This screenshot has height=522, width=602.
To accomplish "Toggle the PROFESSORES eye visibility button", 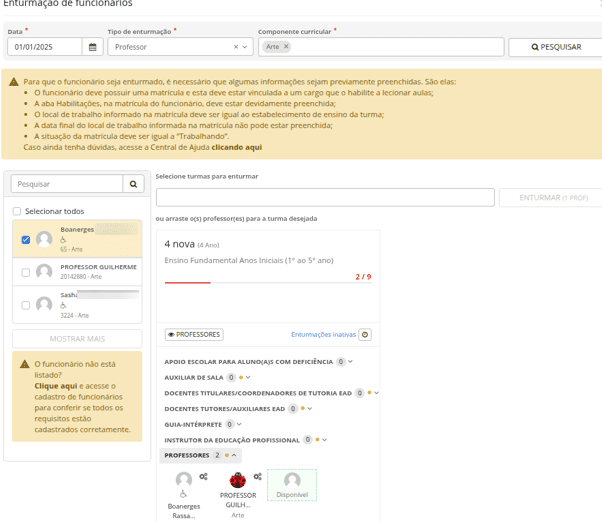I will (194, 335).
